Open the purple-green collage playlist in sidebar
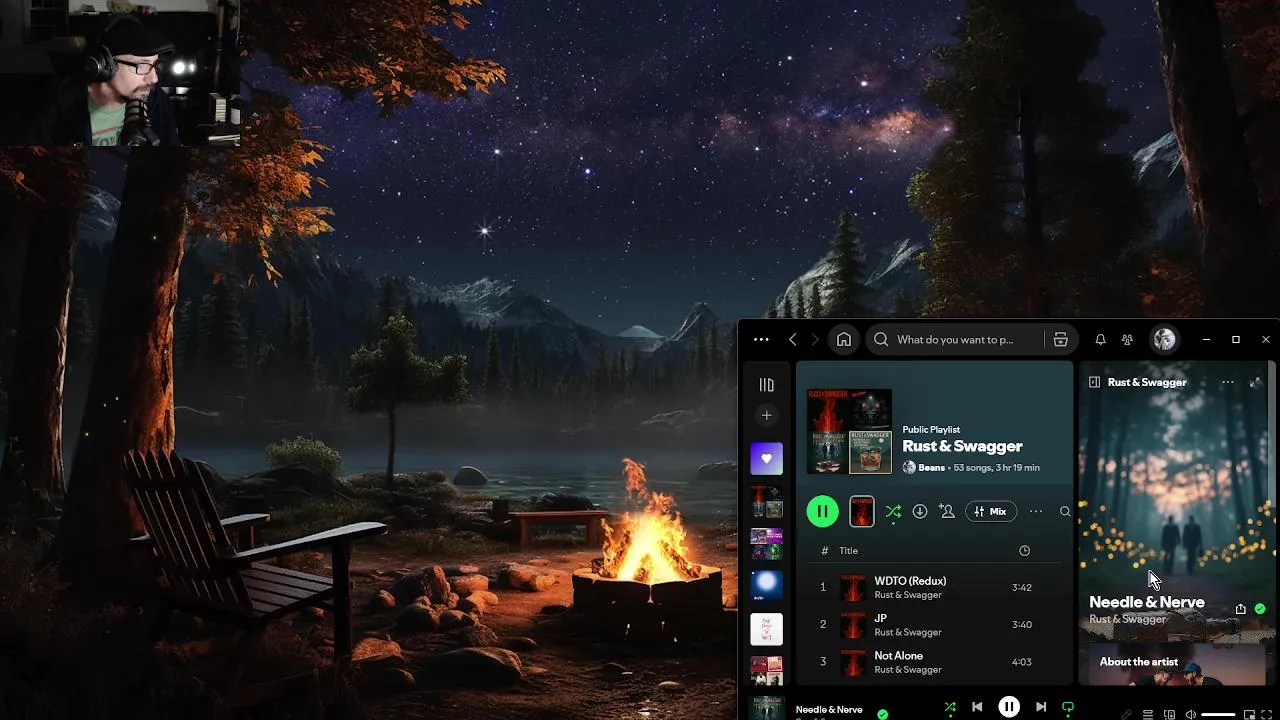The height and width of the screenshot is (720, 1280). pyautogui.click(x=767, y=544)
